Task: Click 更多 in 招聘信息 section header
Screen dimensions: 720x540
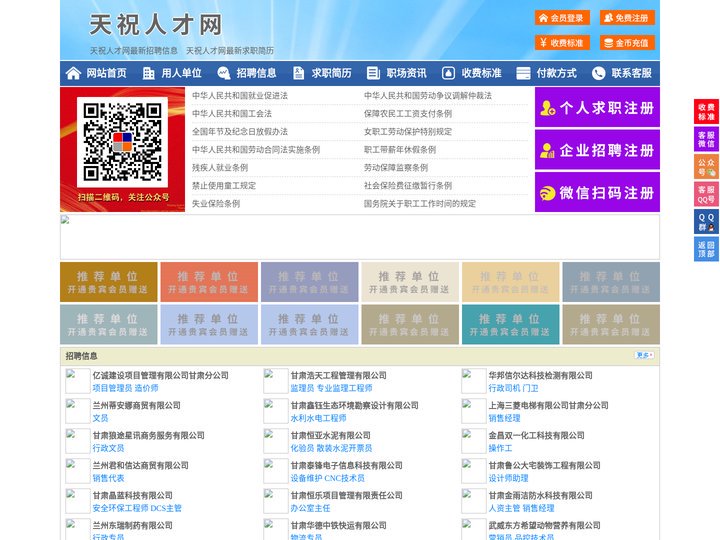Action: [x=644, y=355]
